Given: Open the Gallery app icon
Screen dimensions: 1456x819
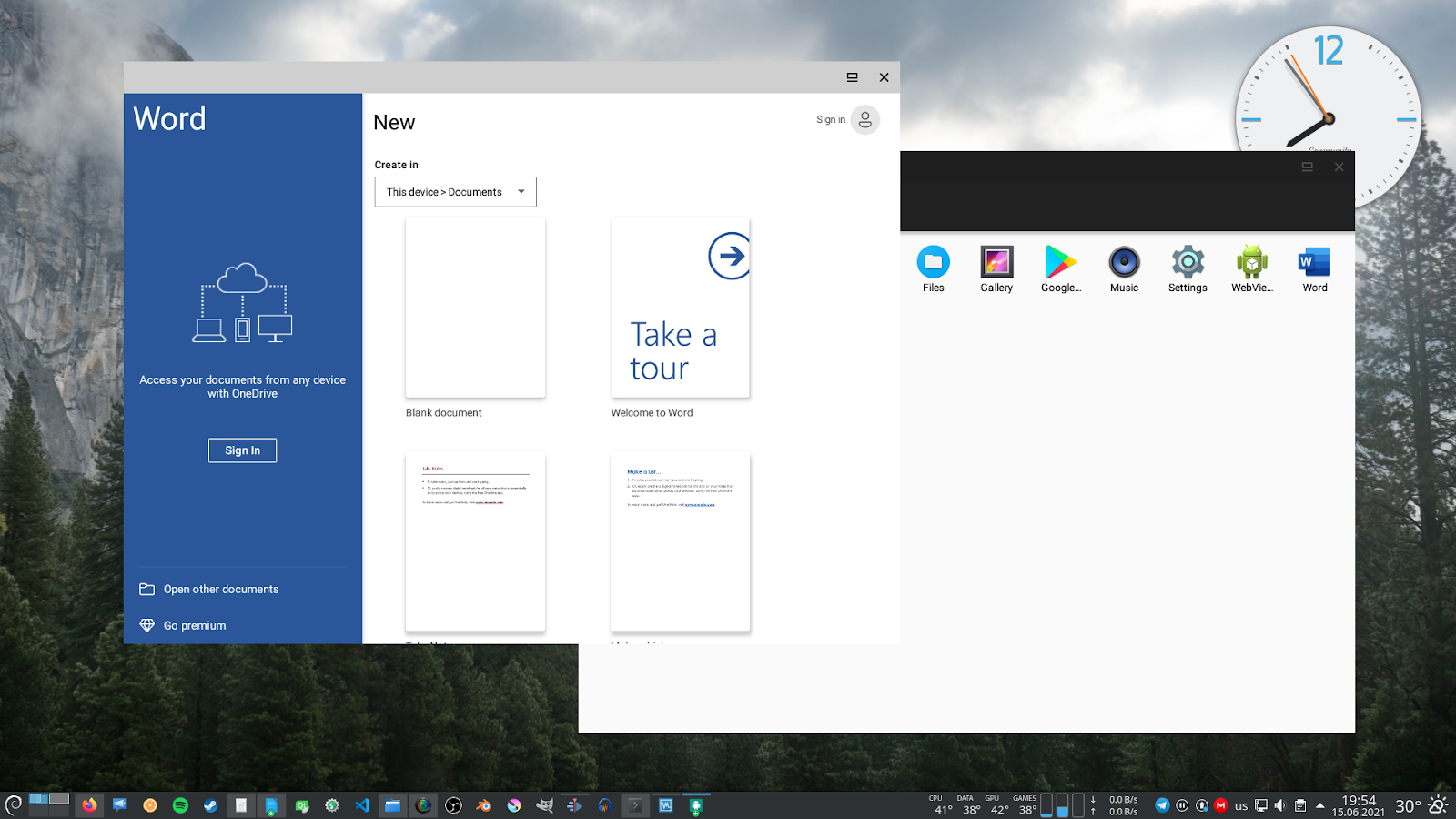Looking at the screenshot, I should pos(996,262).
